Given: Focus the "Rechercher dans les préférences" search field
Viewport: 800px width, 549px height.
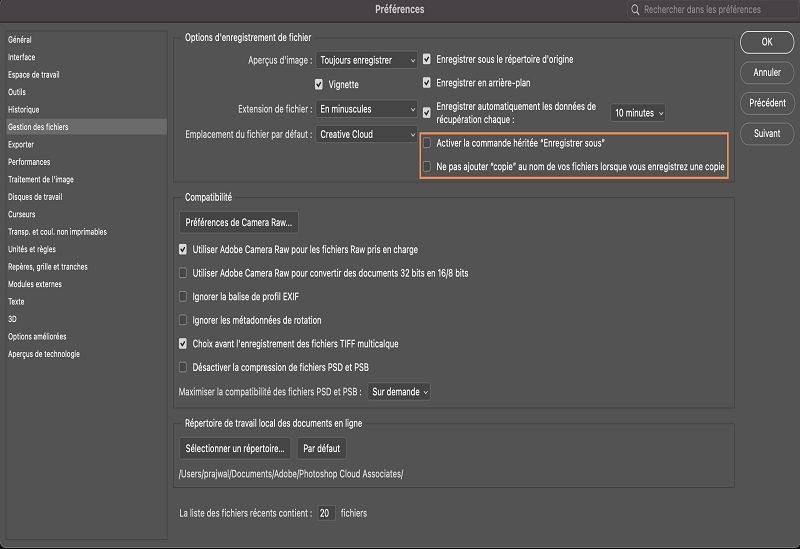Looking at the screenshot, I should click(x=712, y=10).
